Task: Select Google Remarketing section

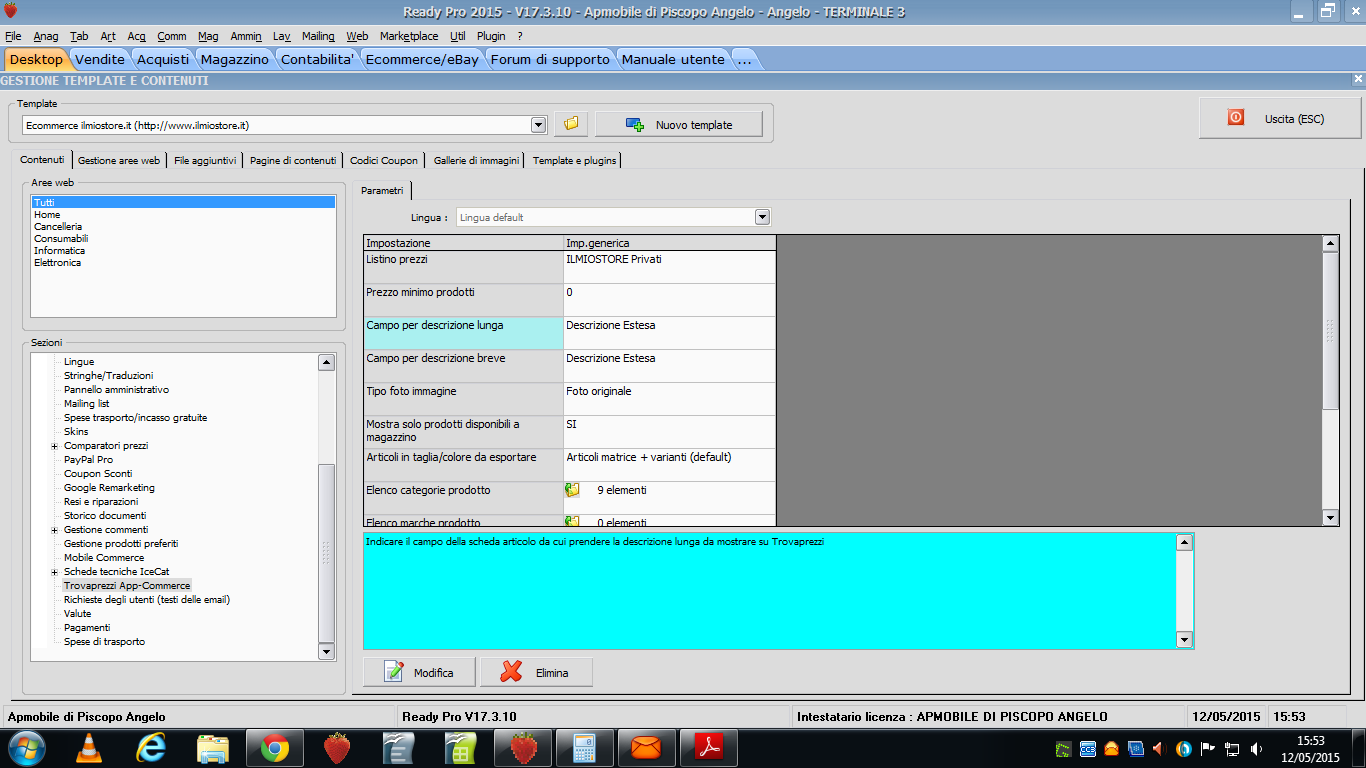Action: pyautogui.click(x=109, y=488)
